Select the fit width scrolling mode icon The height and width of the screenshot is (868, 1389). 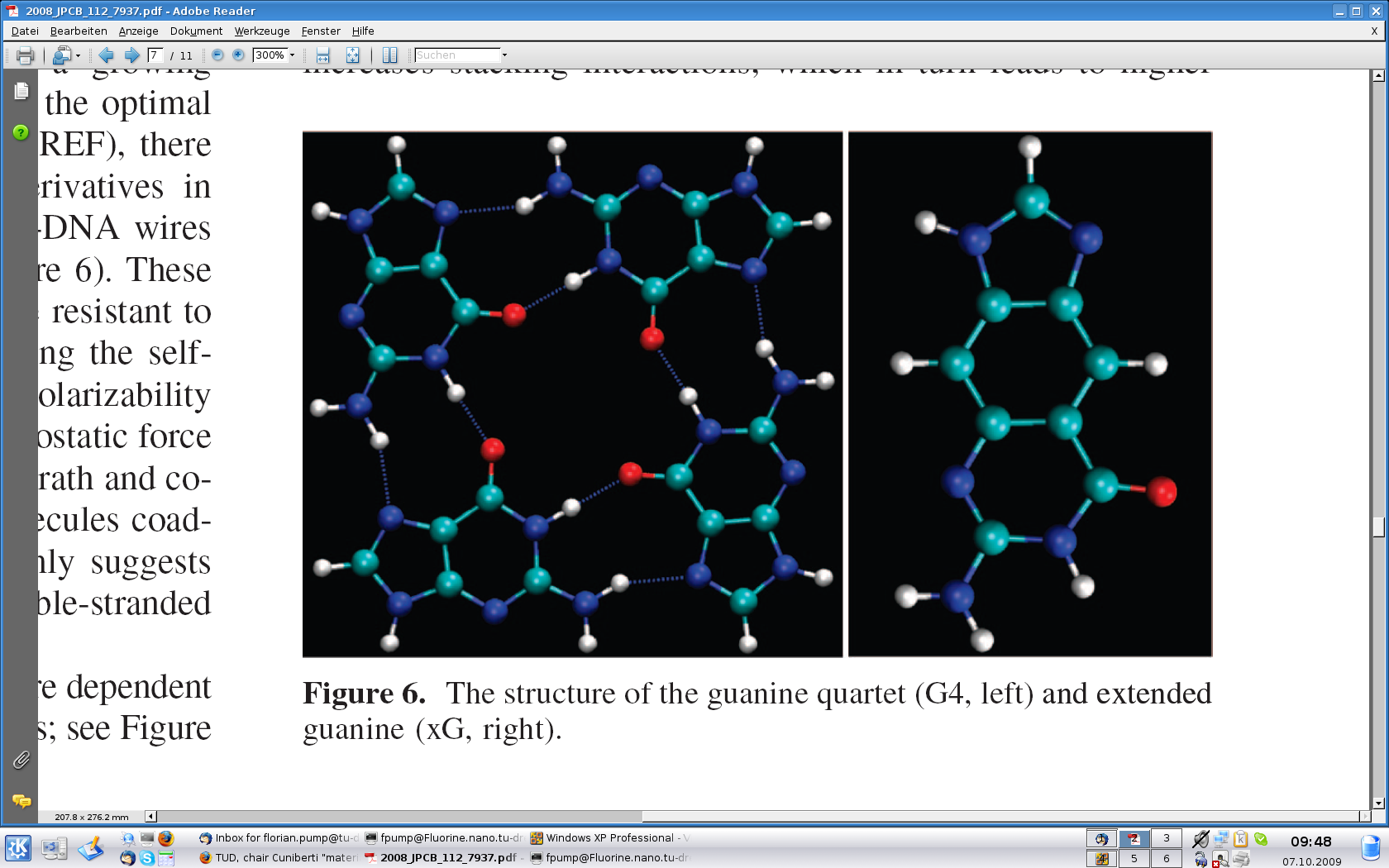pos(322,55)
